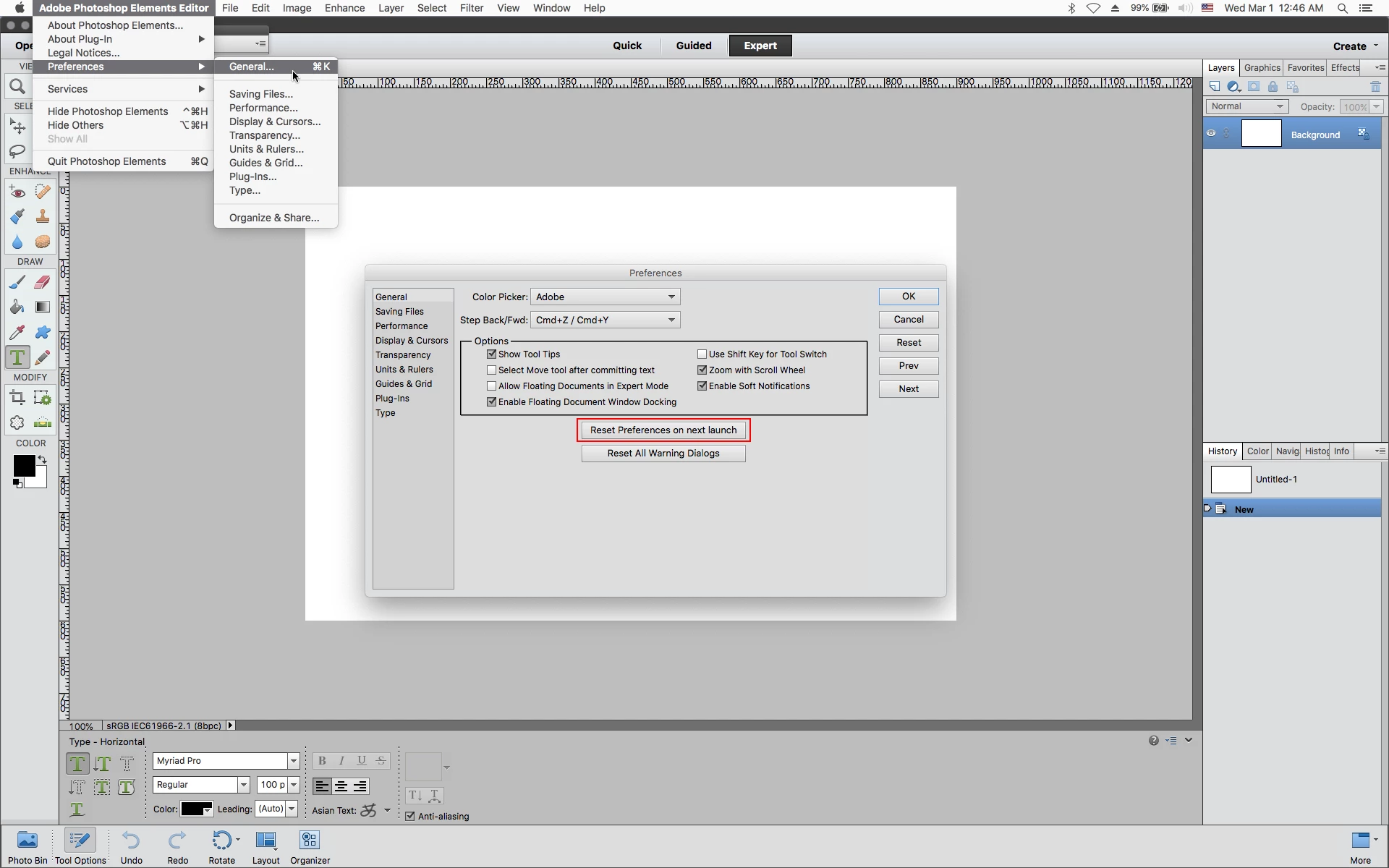This screenshot has width=1389, height=868.
Task: Expand the Step Back/Fwd dropdown
Action: 605,320
